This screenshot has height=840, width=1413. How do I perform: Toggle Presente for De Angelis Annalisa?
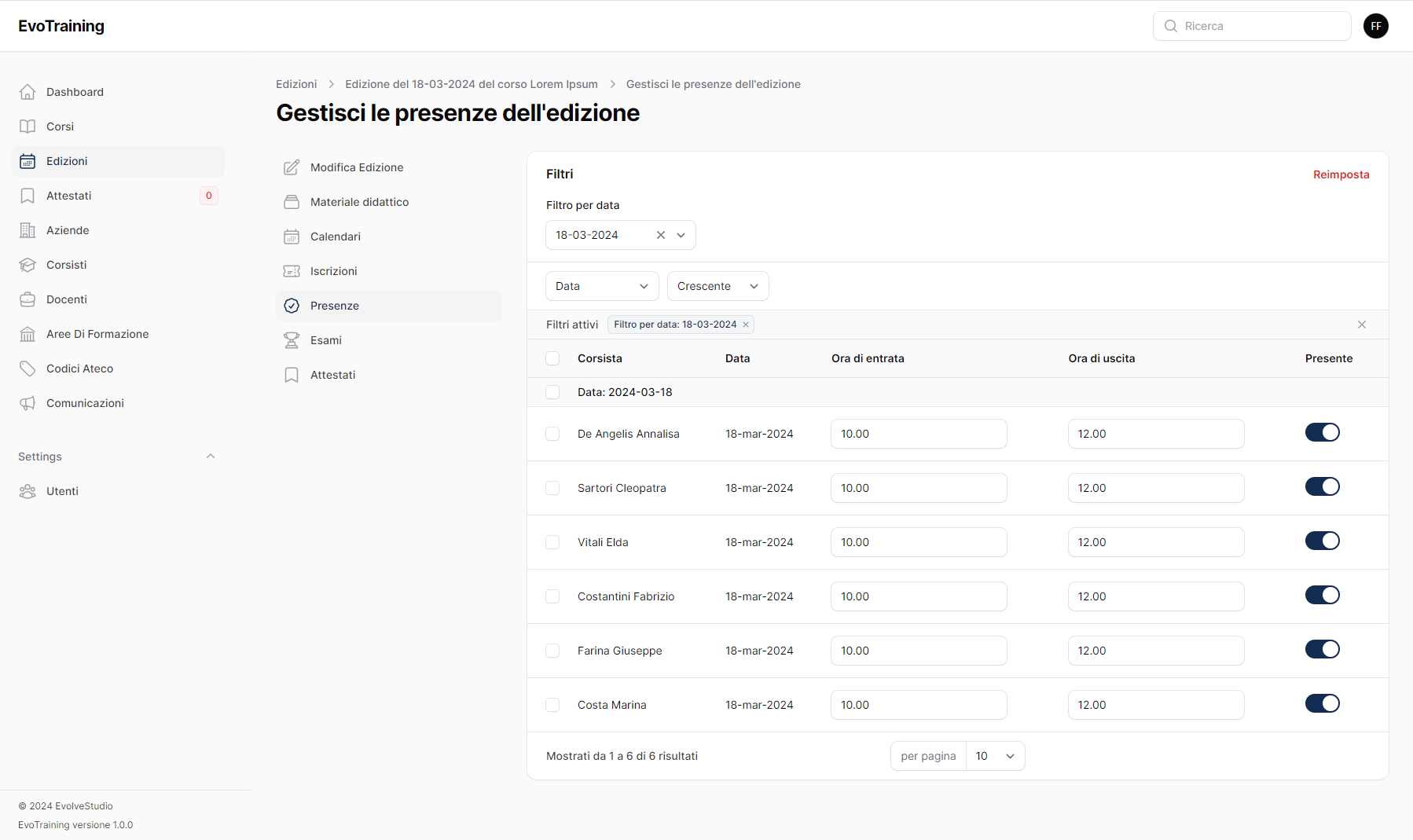1322,432
